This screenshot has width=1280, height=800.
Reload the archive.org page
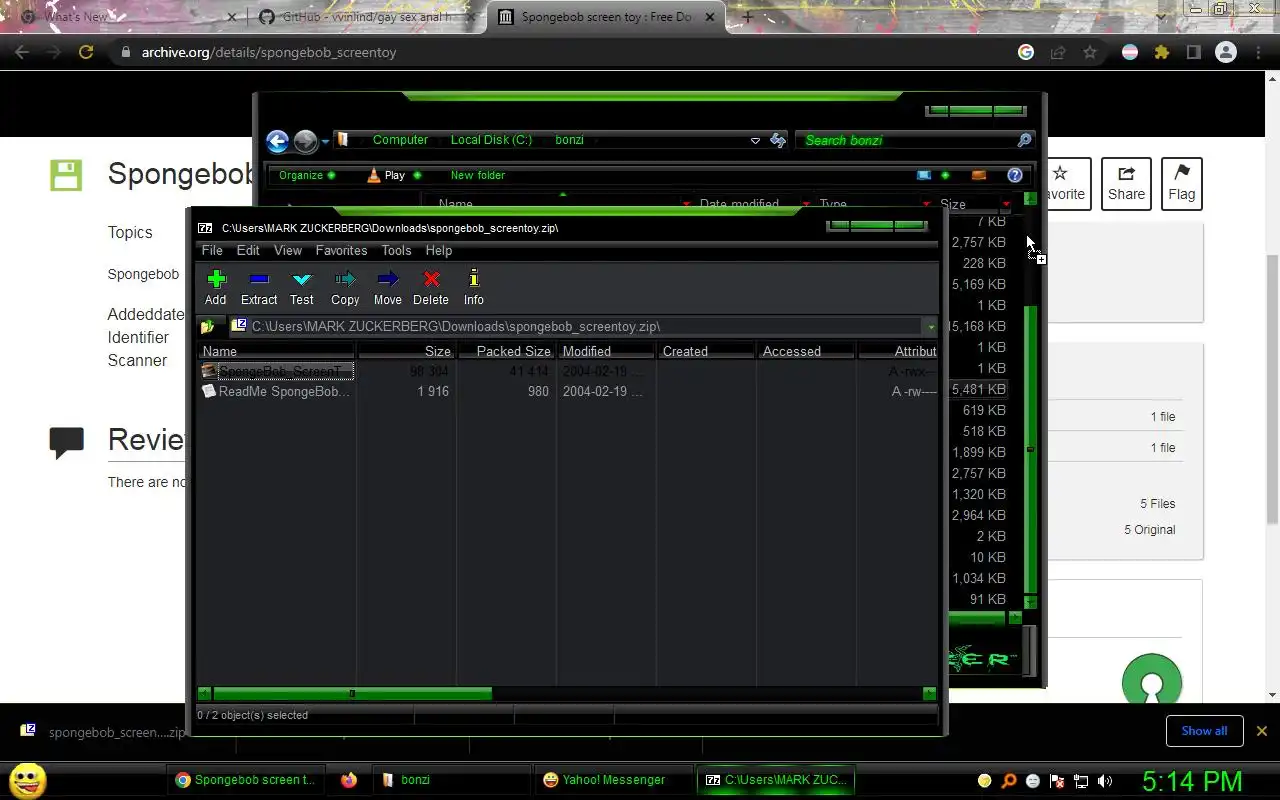point(86,52)
